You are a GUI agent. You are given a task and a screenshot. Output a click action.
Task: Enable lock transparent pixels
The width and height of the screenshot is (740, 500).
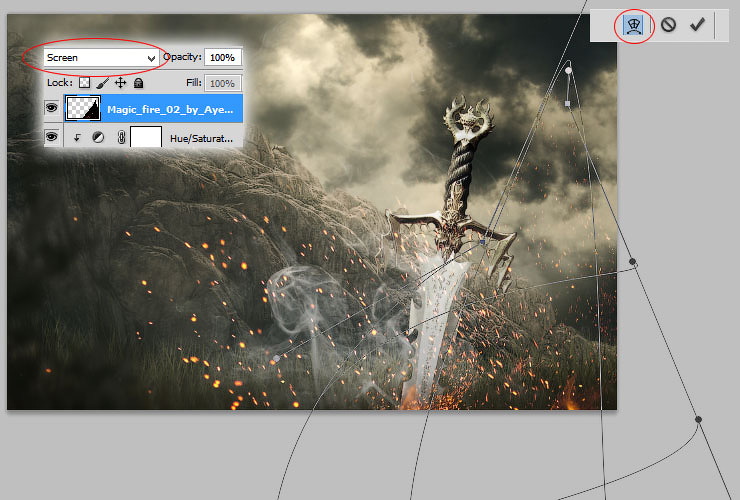pyautogui.click(x=84, y=83)
